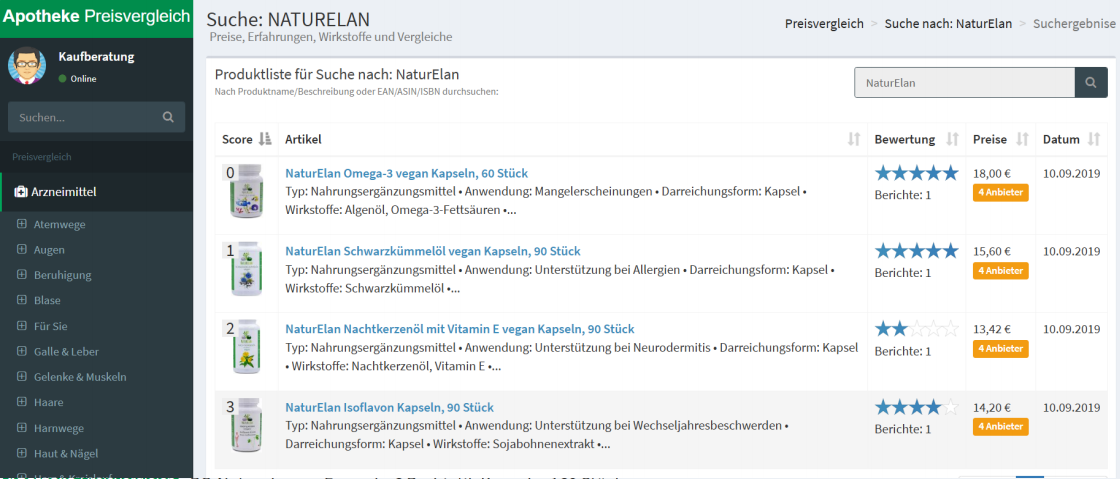This screenshot has width=1120, height=479.
Task: Click the 13,42 € price
Action: pyautogui.click(x=991, y=329)
